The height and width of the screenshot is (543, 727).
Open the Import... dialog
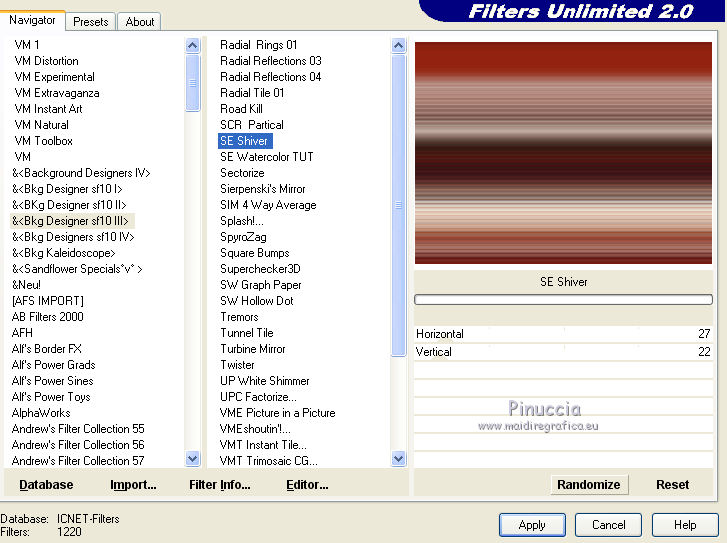pyautogui.click(x=133, y=485)
